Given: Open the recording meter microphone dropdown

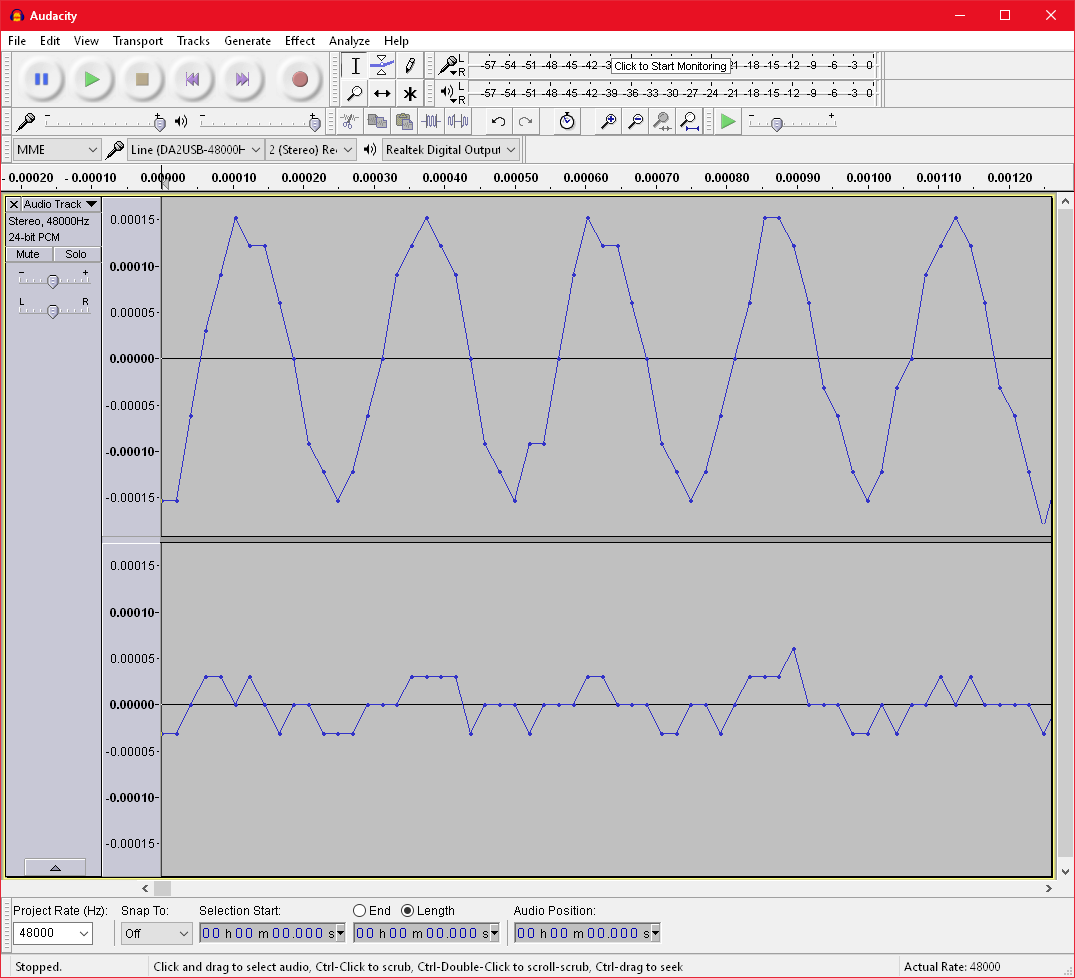Looking at the screenshot, I should pos(450,66).
